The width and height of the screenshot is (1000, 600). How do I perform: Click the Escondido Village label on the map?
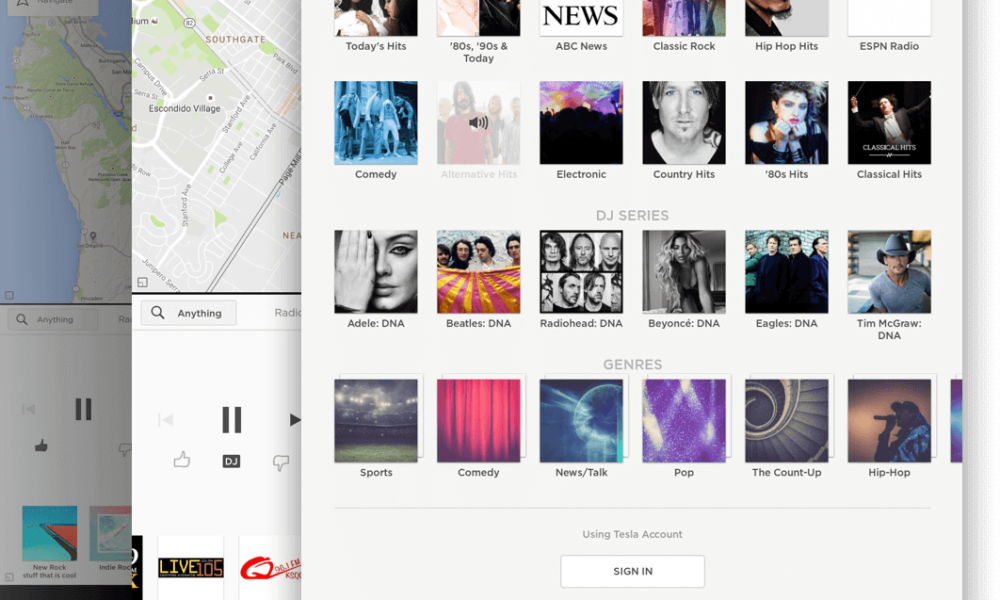pyautogui.click(x=184, y=108)
